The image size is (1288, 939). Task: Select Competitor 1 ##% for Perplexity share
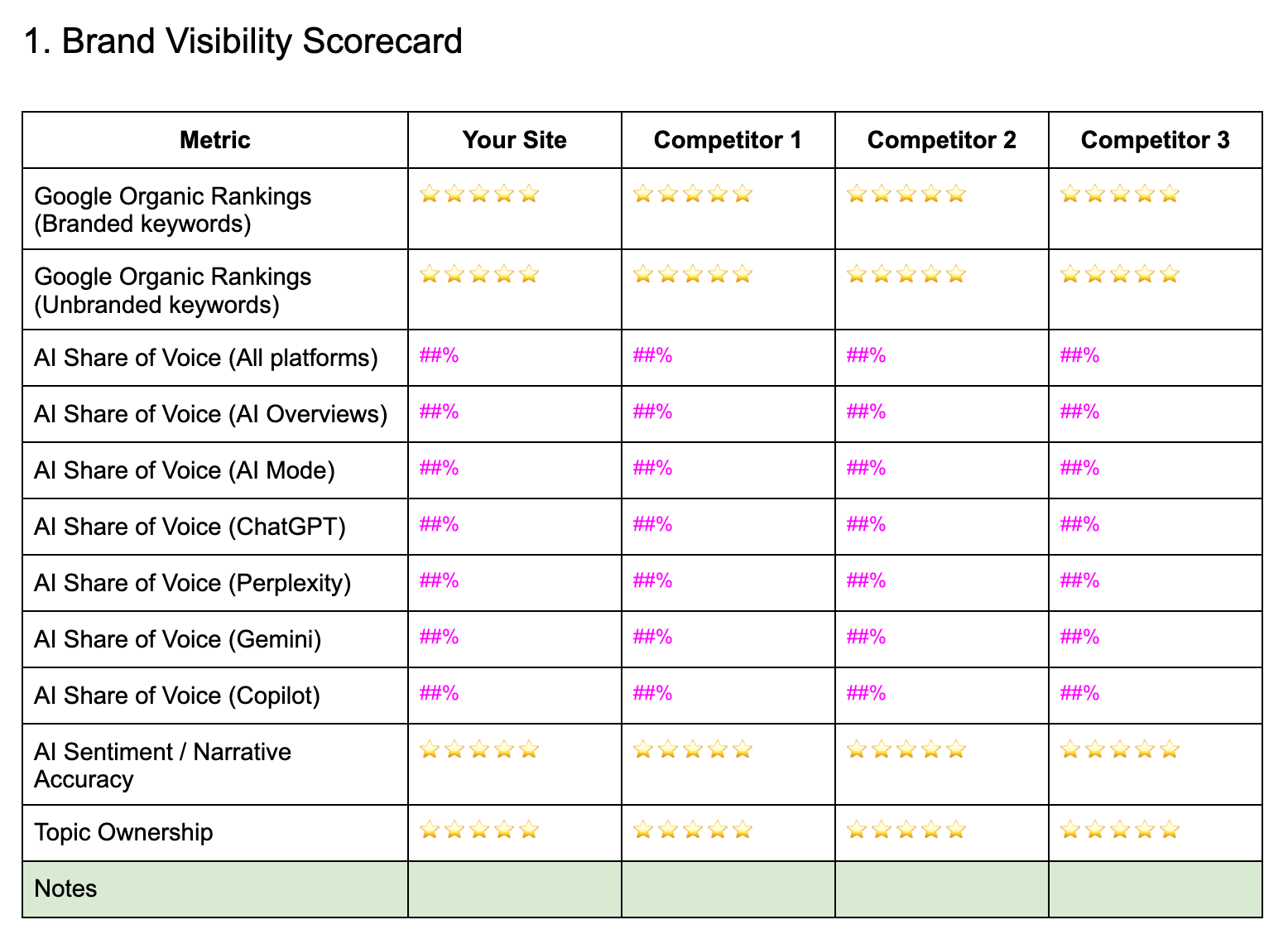(653, 581)
